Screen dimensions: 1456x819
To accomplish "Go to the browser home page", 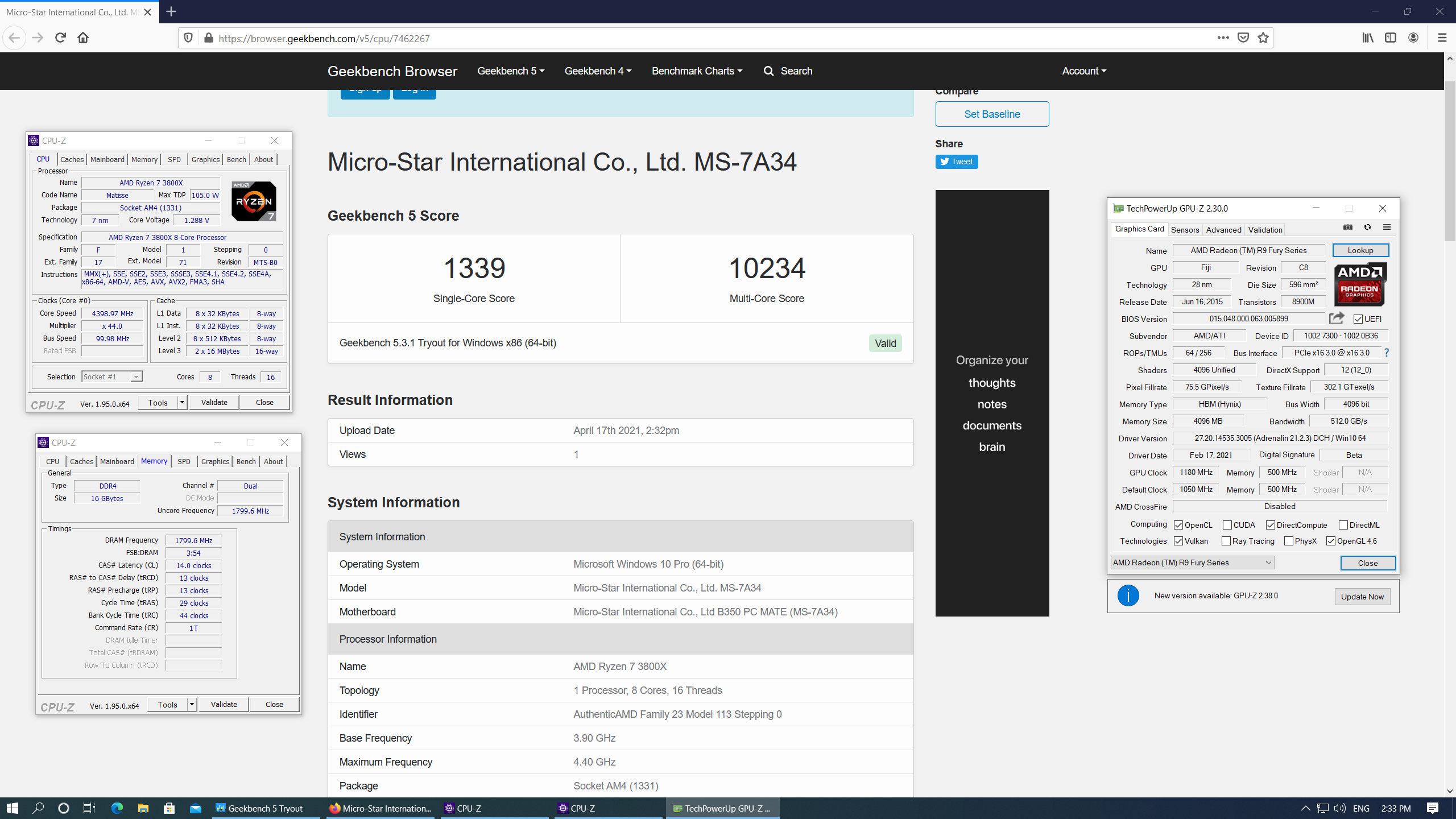I will click(x=83, y=38).
